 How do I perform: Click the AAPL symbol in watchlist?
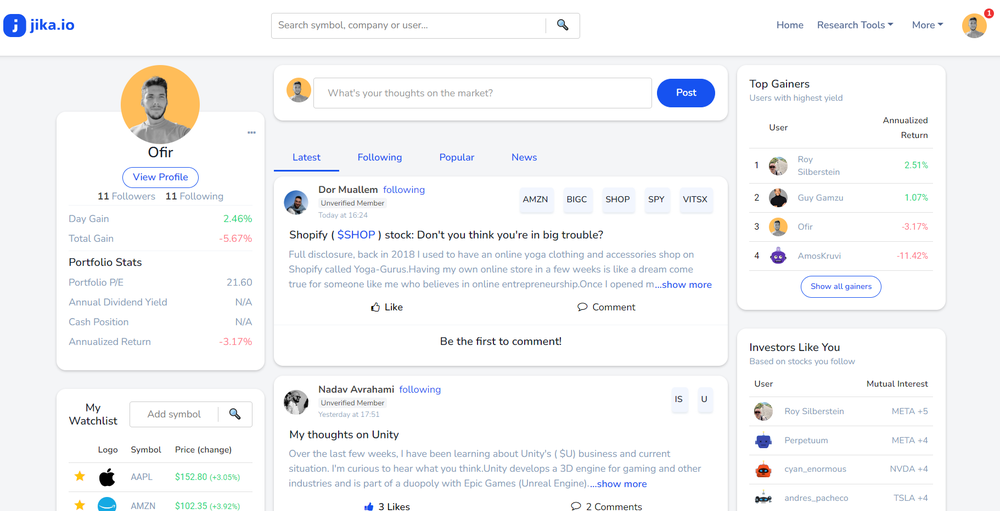pos(142,477)
